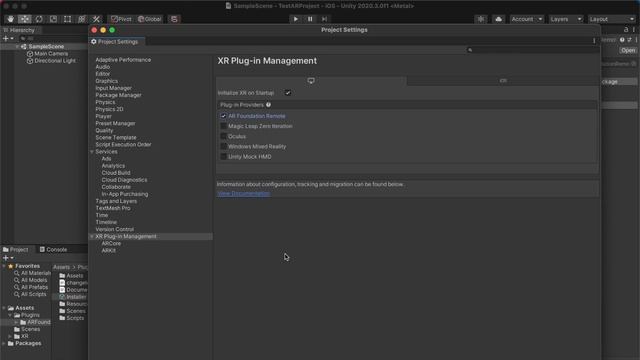This screenshot has height=360, width=640.
Task: Click Plug-in Providers help icon
Action: coord(268,105)
